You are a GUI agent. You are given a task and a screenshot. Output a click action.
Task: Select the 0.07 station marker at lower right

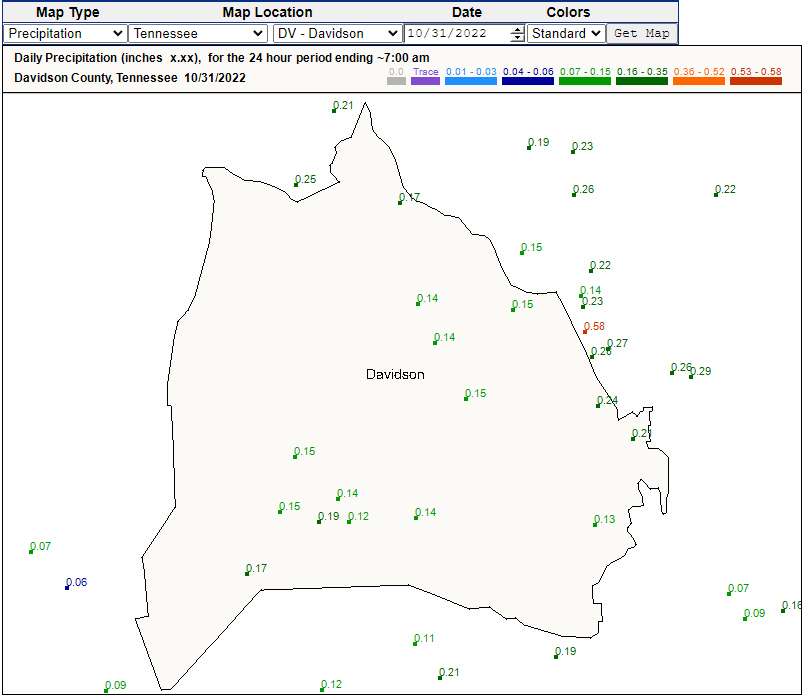click(x=729, y=594)
